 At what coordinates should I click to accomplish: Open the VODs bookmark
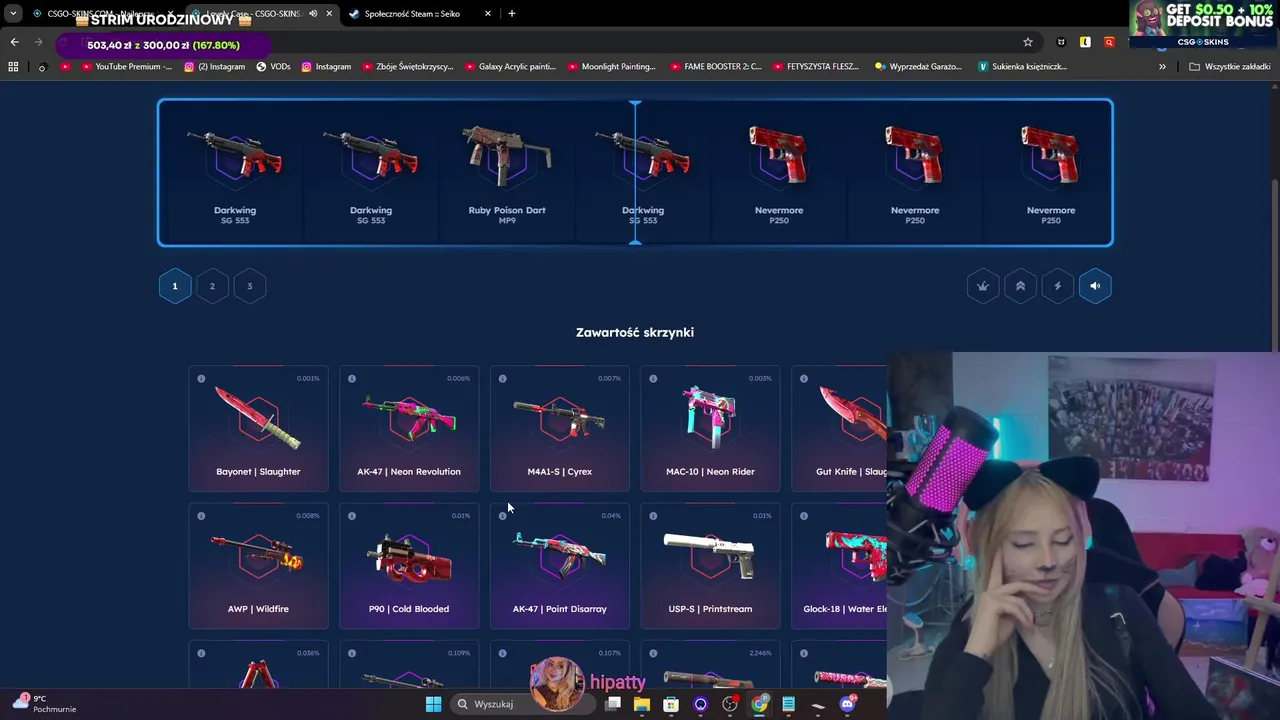(273, 67)
